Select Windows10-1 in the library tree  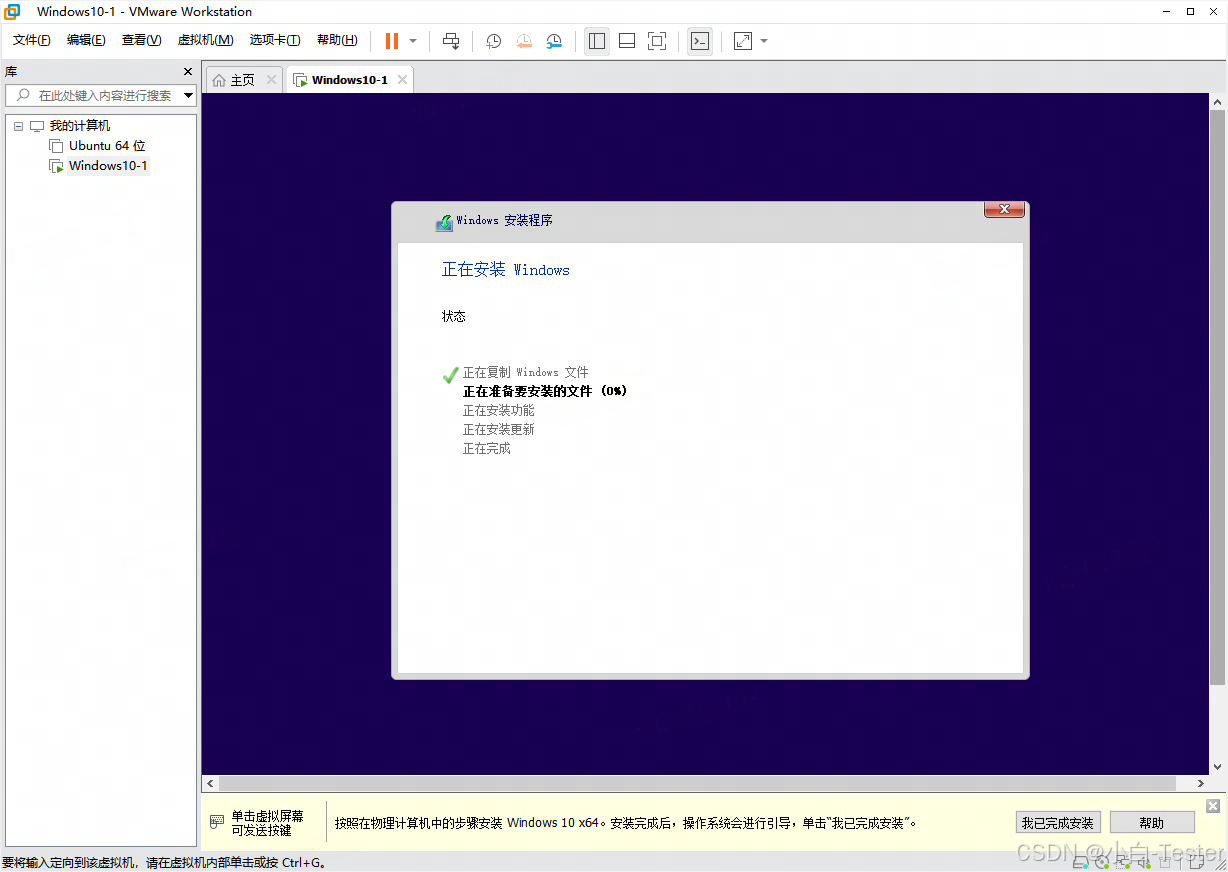pos(108,166)
